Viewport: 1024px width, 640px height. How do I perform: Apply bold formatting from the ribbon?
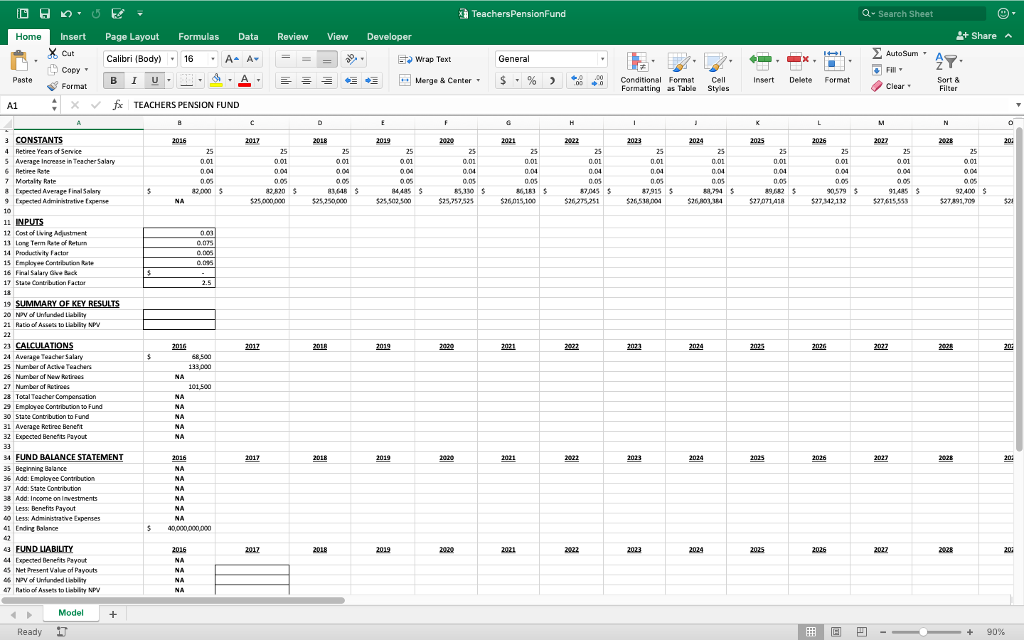click(116, 79)
